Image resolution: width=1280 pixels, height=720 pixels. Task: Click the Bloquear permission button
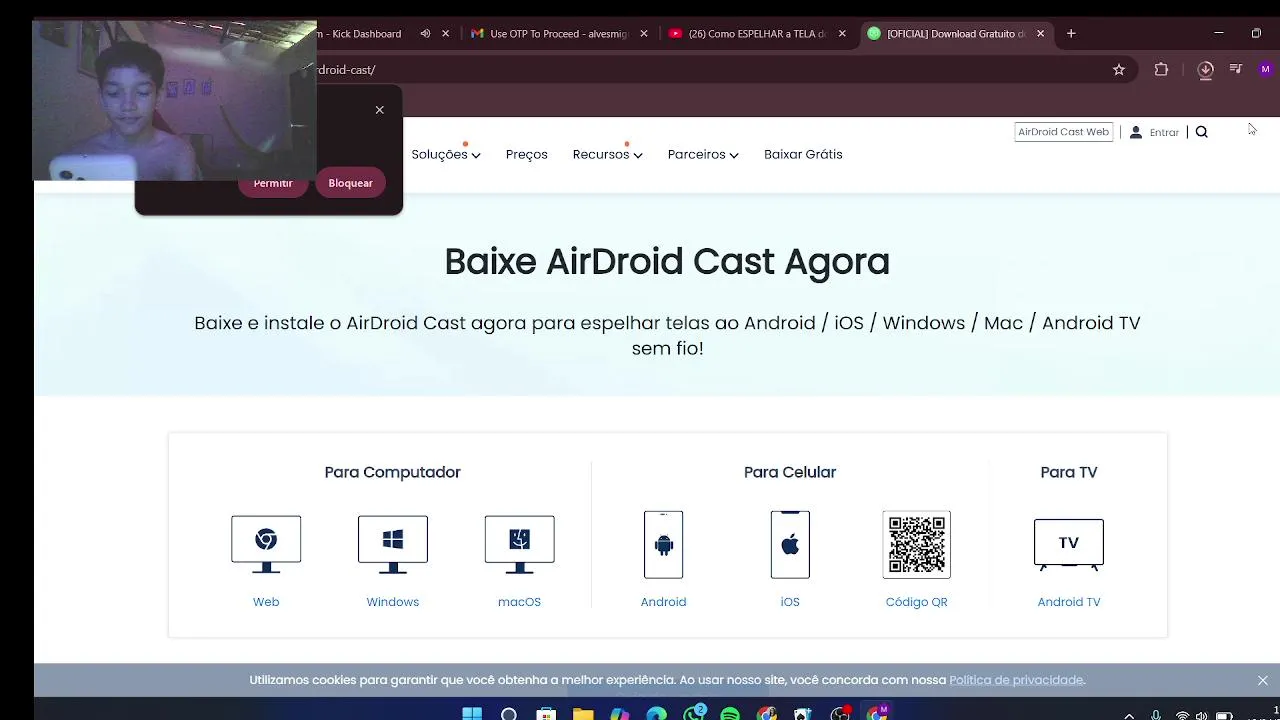(x=350, y=183)
